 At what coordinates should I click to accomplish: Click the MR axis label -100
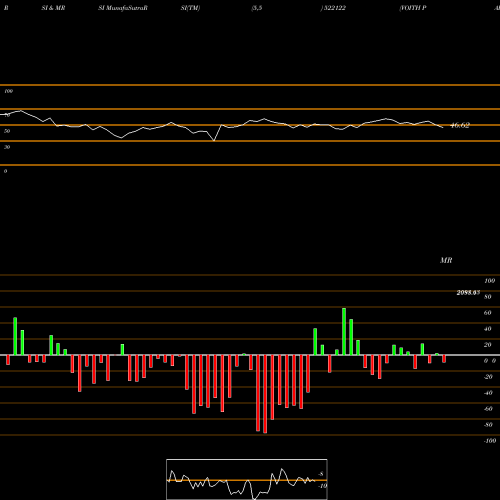[x=490, y=441]
